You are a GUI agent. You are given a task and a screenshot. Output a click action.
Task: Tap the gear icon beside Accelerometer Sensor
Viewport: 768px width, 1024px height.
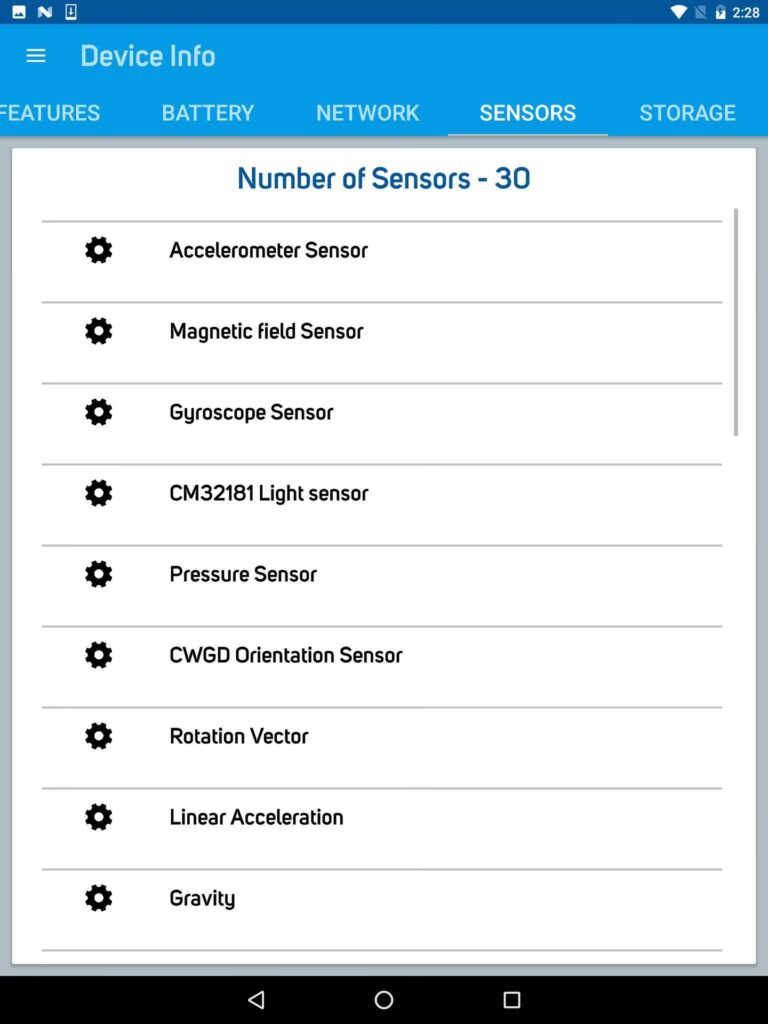point(98,250)
